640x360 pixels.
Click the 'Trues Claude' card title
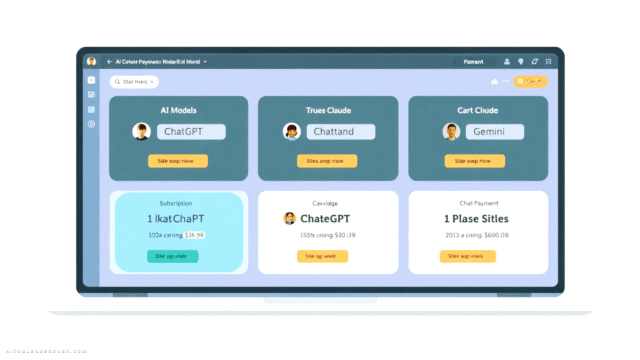coord(329,110)
